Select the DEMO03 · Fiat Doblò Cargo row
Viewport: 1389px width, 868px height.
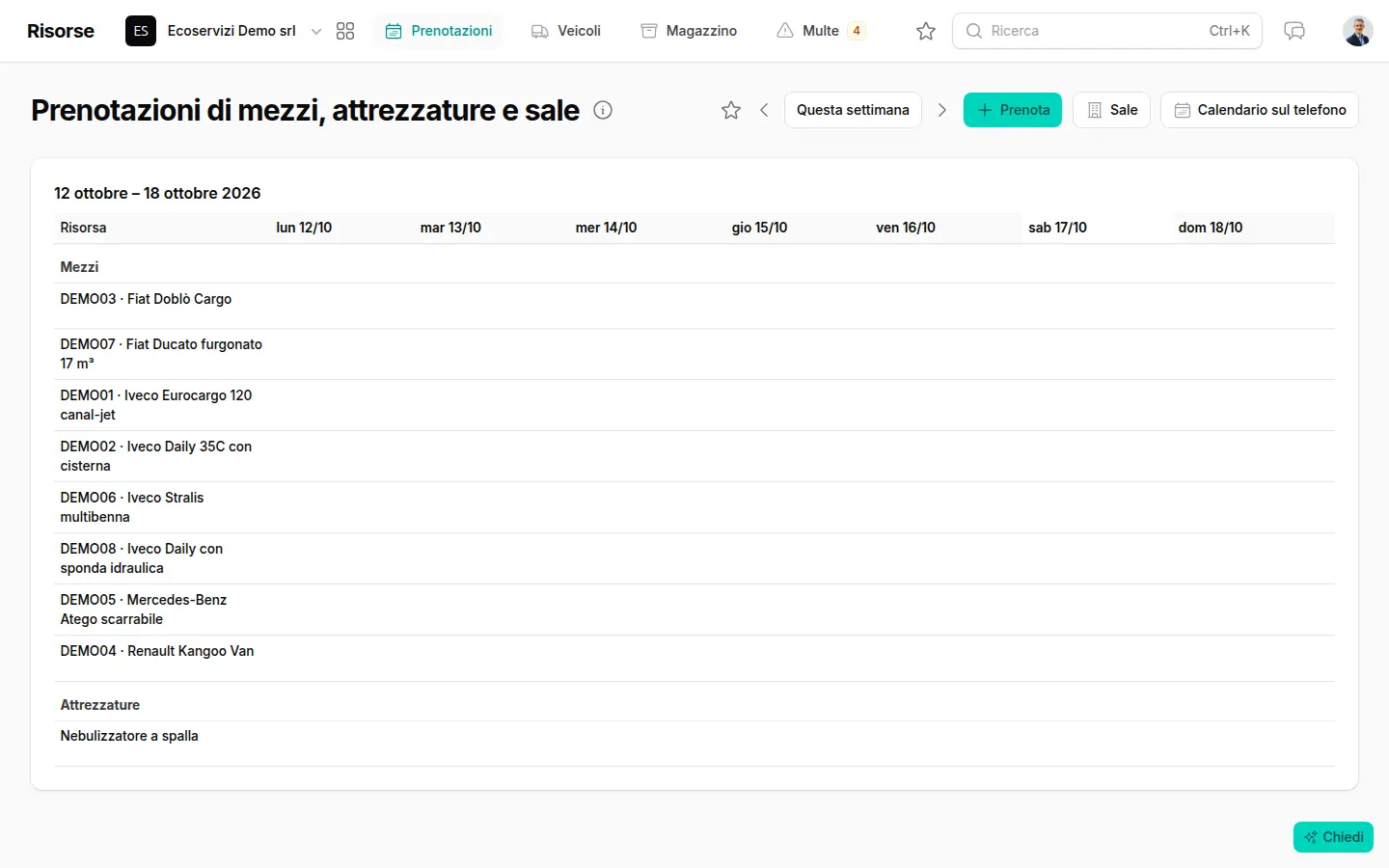tap(694, 306)
